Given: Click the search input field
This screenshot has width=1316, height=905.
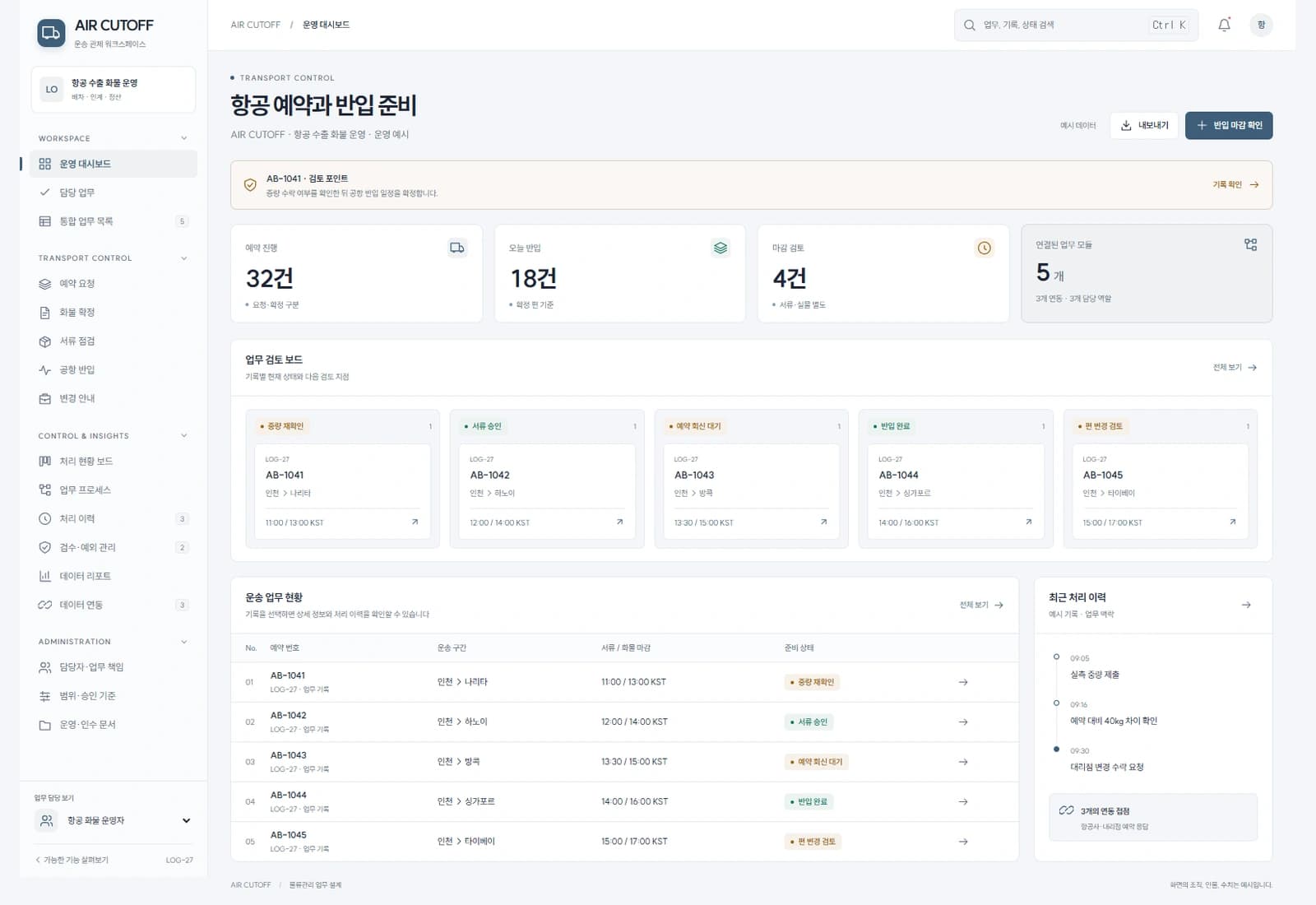Looking at the screenshot, I should (x=1076, y=26).
